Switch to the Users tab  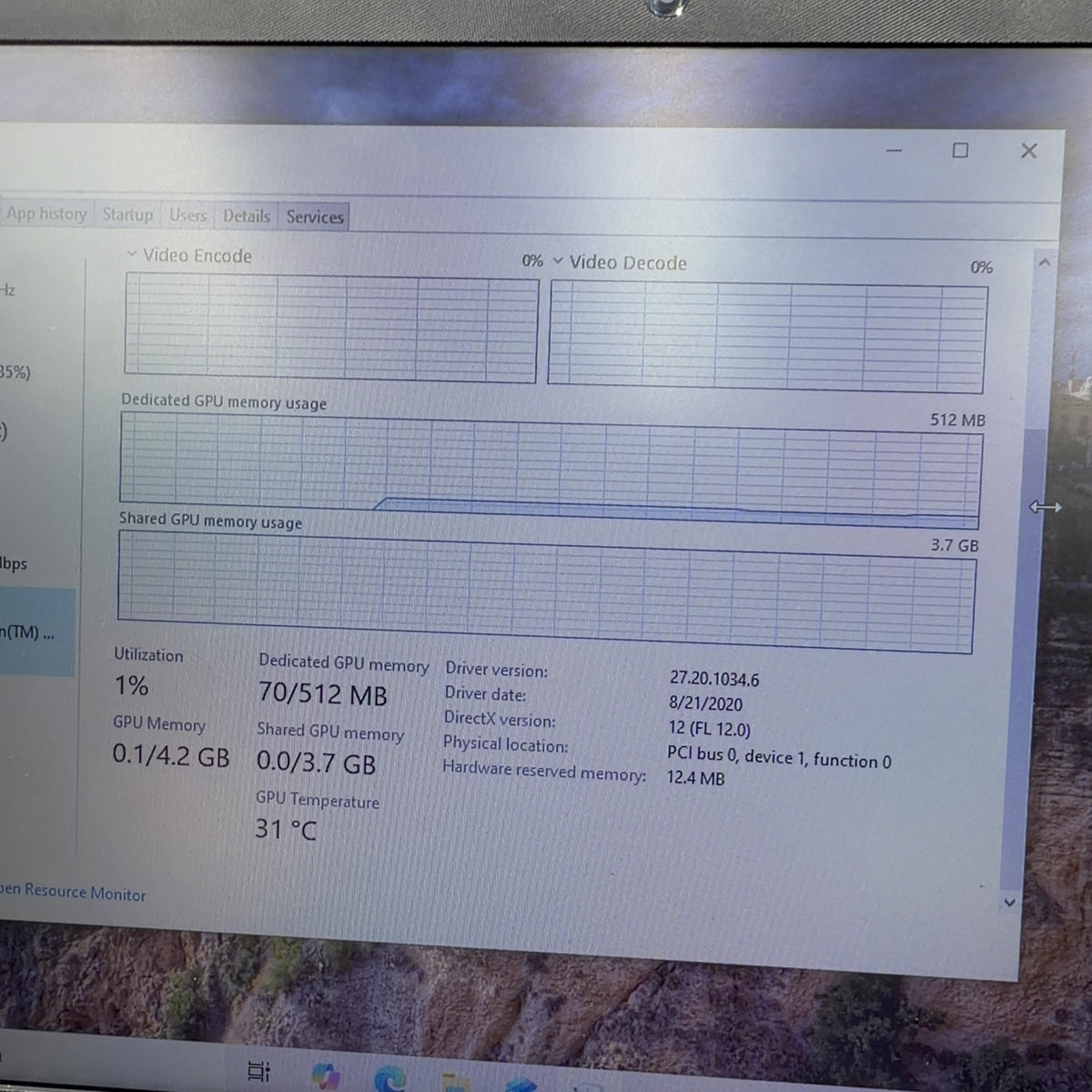click(x=187, y=216)
